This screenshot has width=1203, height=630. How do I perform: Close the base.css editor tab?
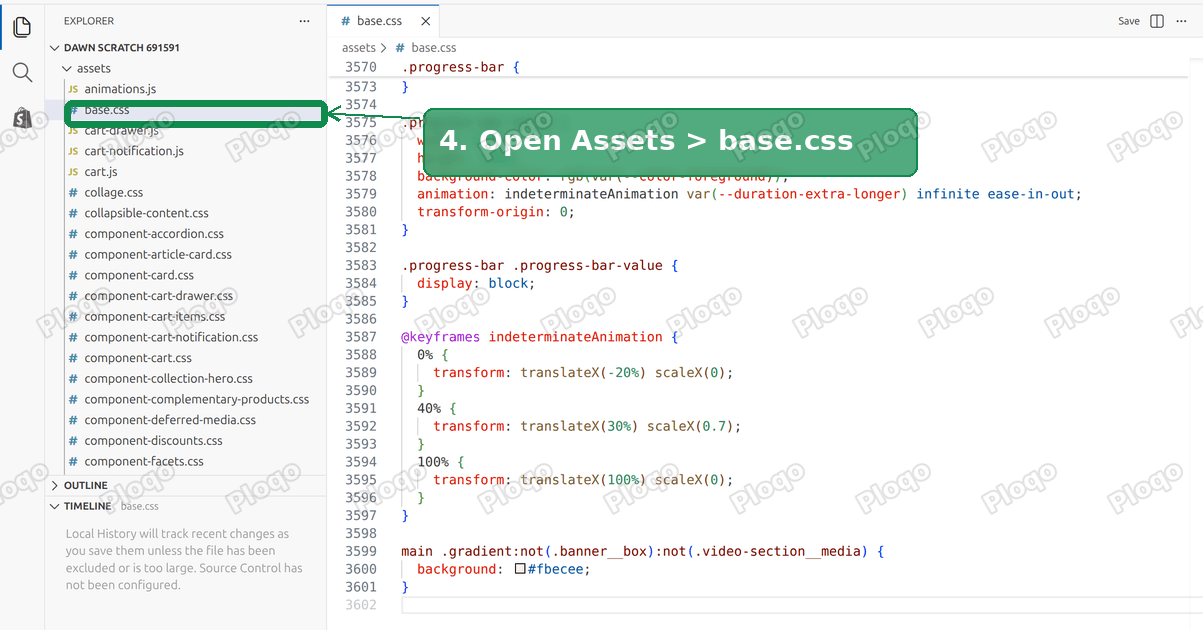(x=426, y=21)
